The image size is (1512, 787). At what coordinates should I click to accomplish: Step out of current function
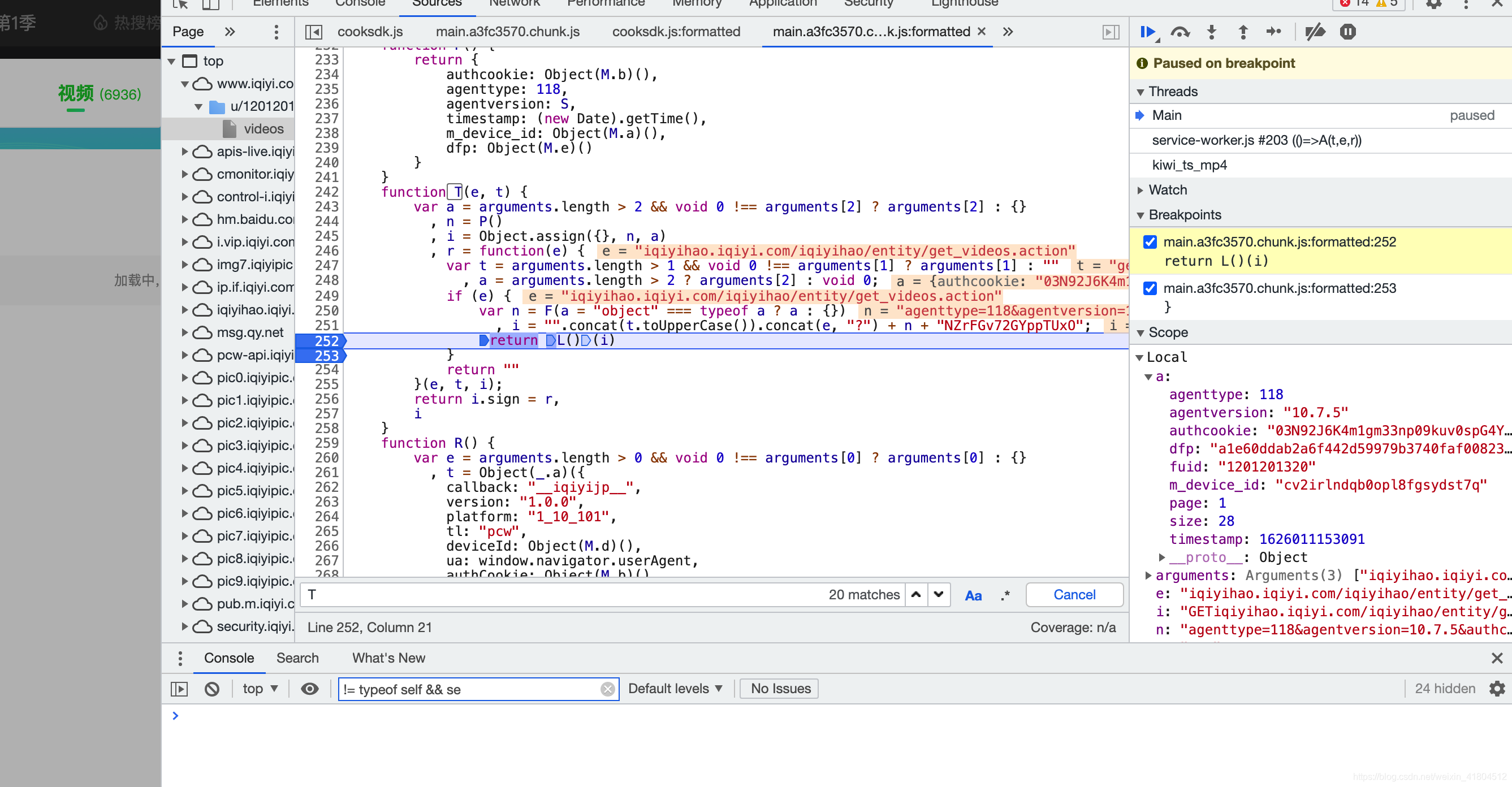click(1243, 32)
